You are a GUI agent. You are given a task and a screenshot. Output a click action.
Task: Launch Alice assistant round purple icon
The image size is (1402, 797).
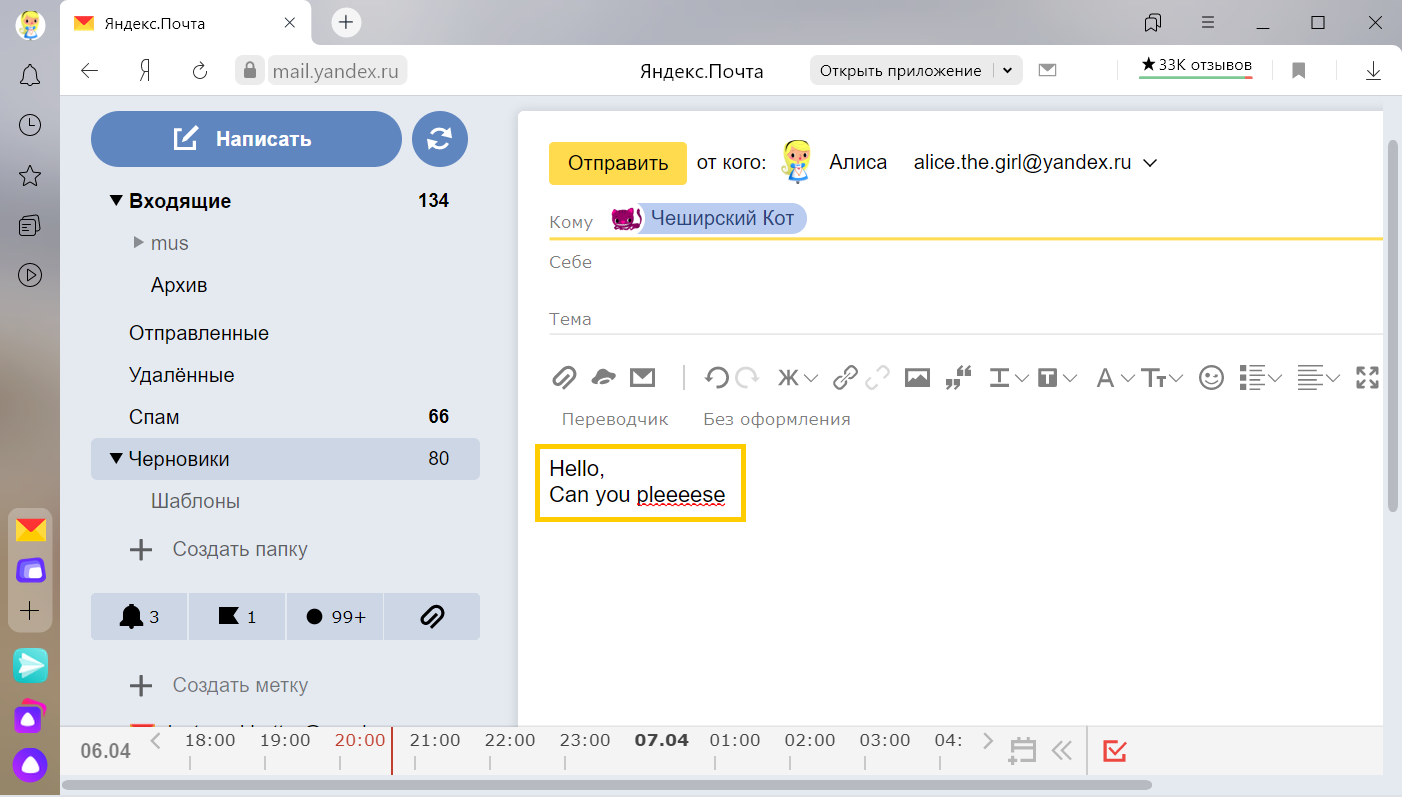30,765
